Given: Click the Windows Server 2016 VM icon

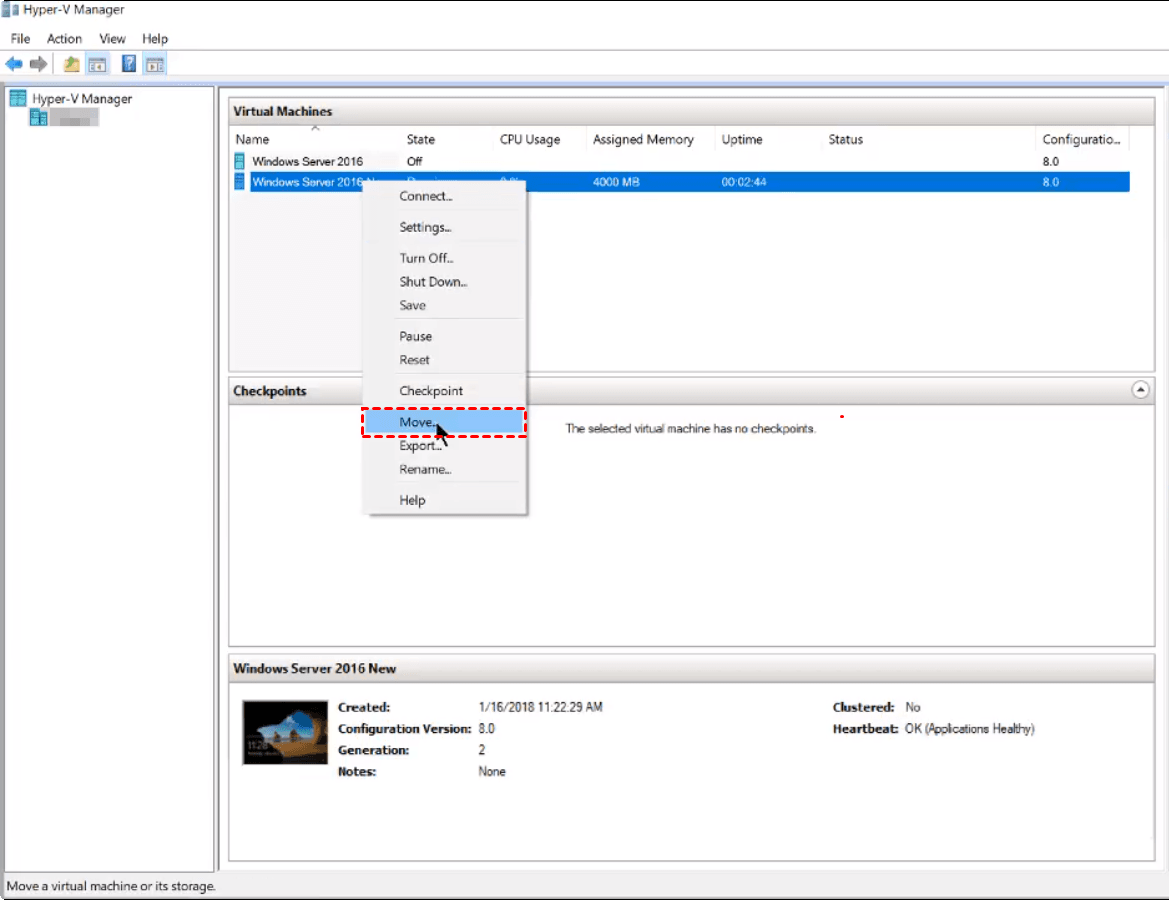Looking at the screenshot, I should click(x=240, y=161).
